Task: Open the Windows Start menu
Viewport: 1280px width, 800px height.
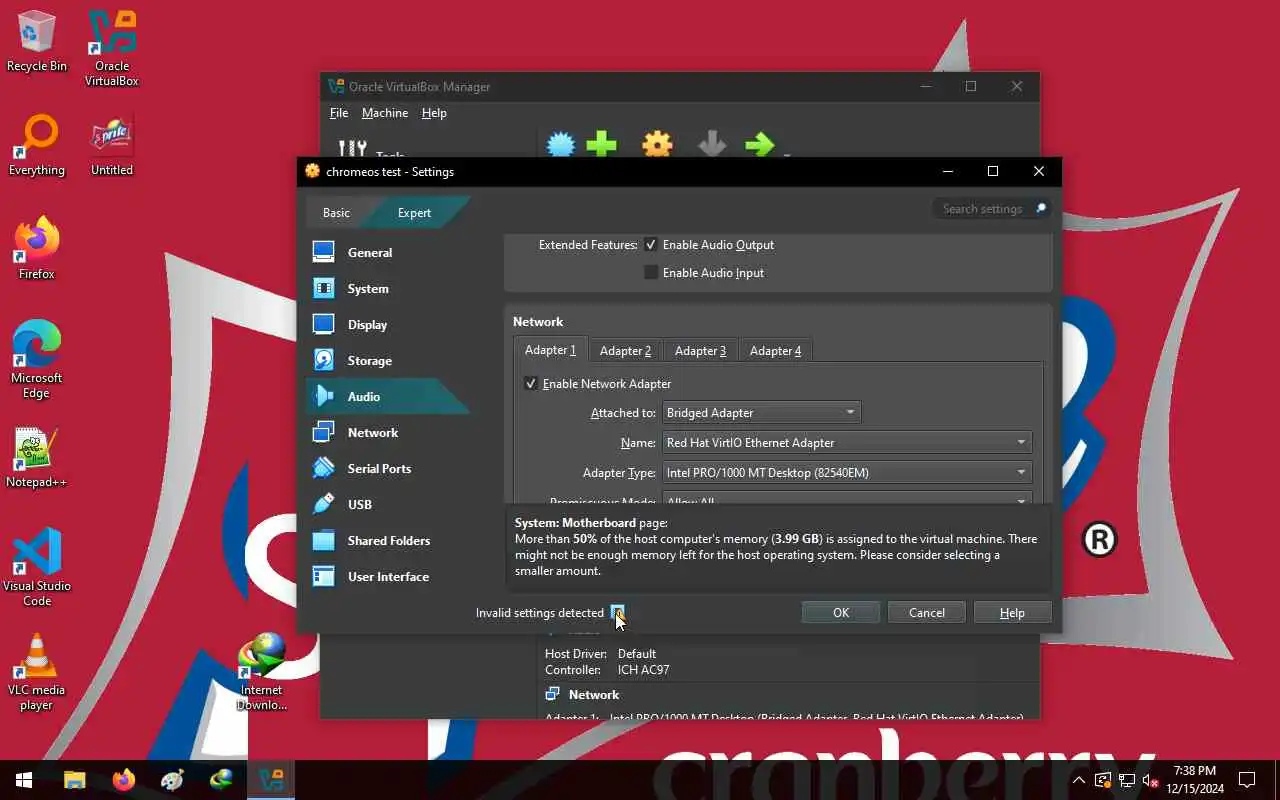Action: click(24, 780)
